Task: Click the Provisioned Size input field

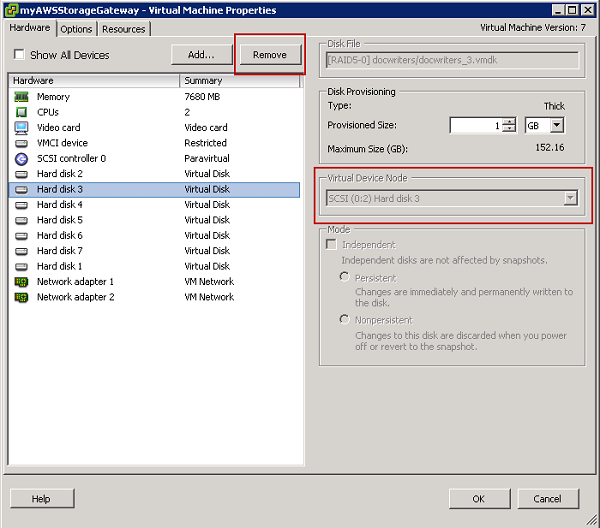Action: (x=475, y=125)
